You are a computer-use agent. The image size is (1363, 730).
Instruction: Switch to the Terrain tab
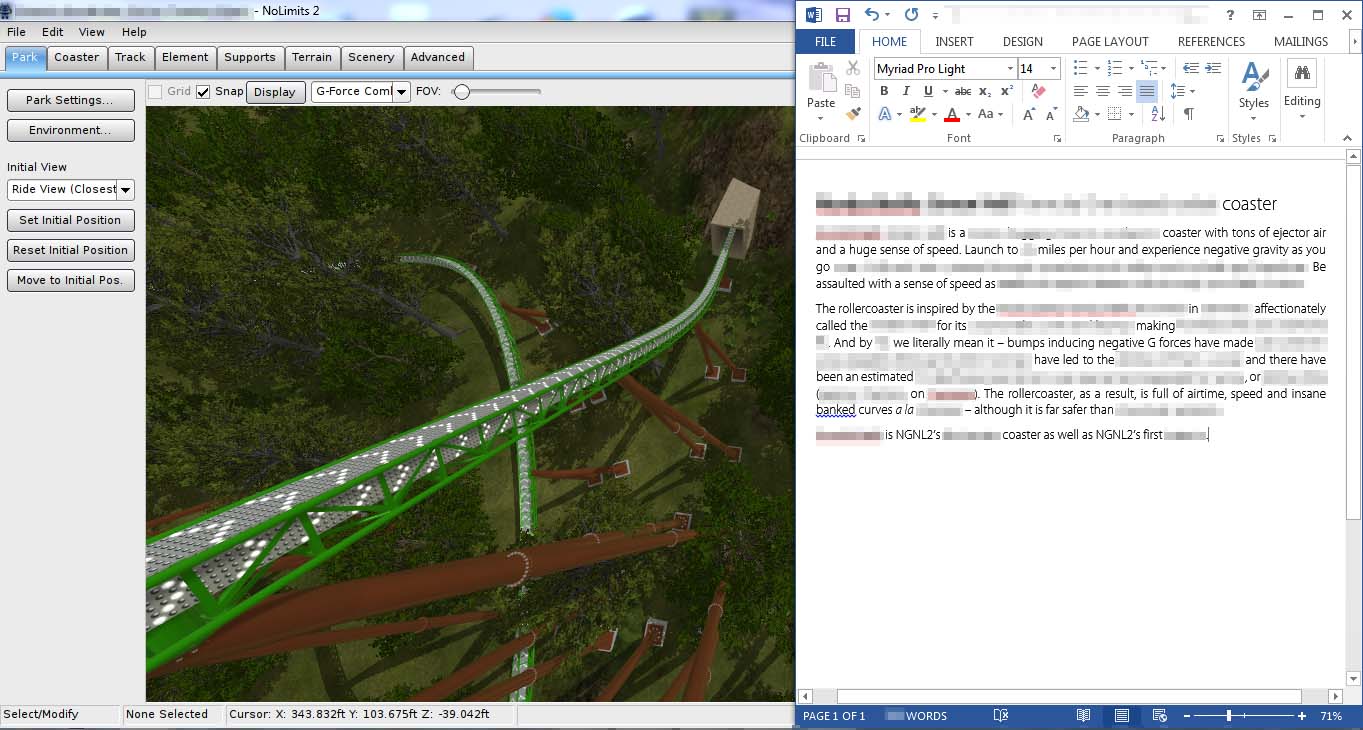pyautogui.click(x=312, y=57)
